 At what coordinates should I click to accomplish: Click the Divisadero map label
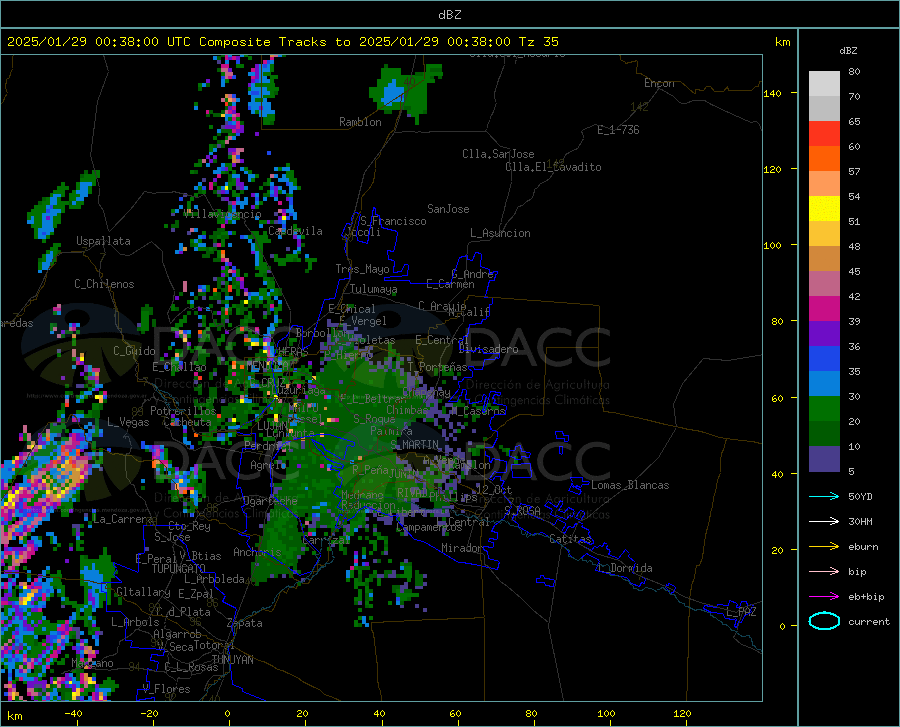(x=488, y=349)
